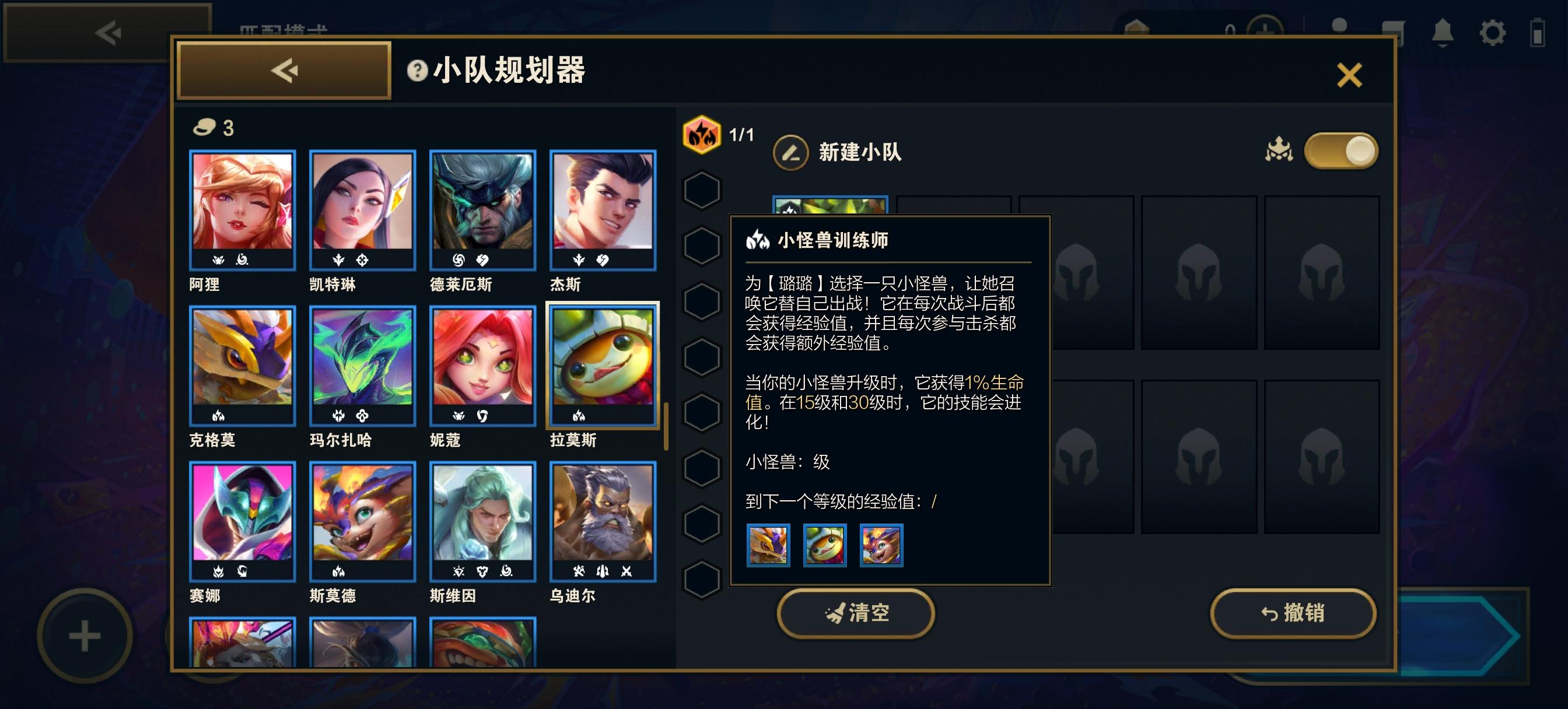
Task: Close the team planner with X
Action: tap(1349, 75)
